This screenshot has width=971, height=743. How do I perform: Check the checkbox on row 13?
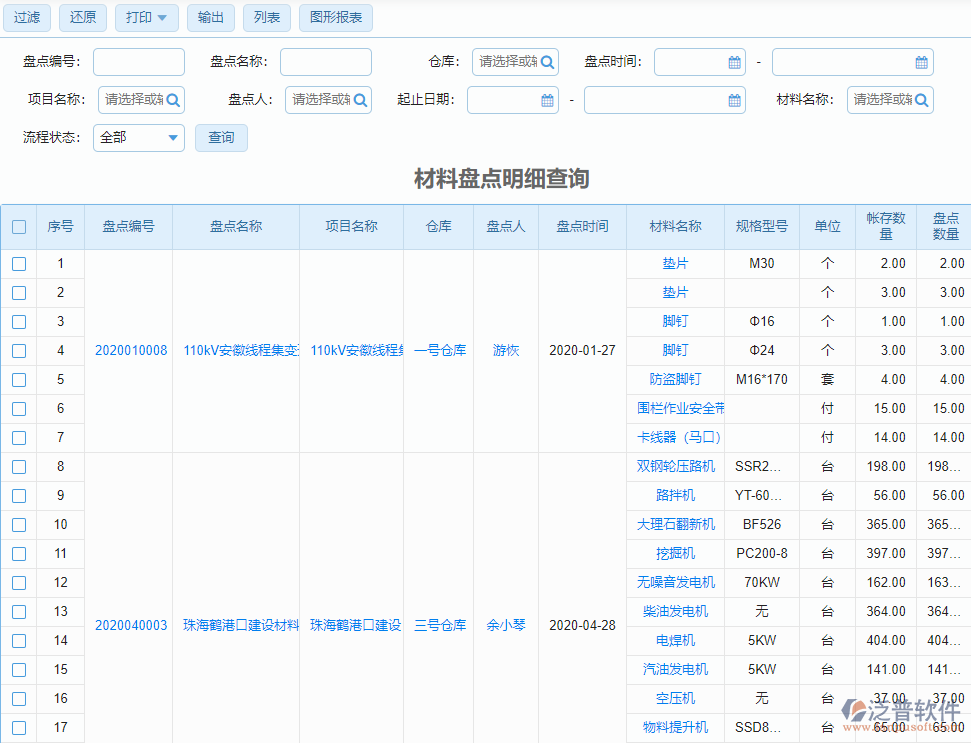click(x=19, y=611)
